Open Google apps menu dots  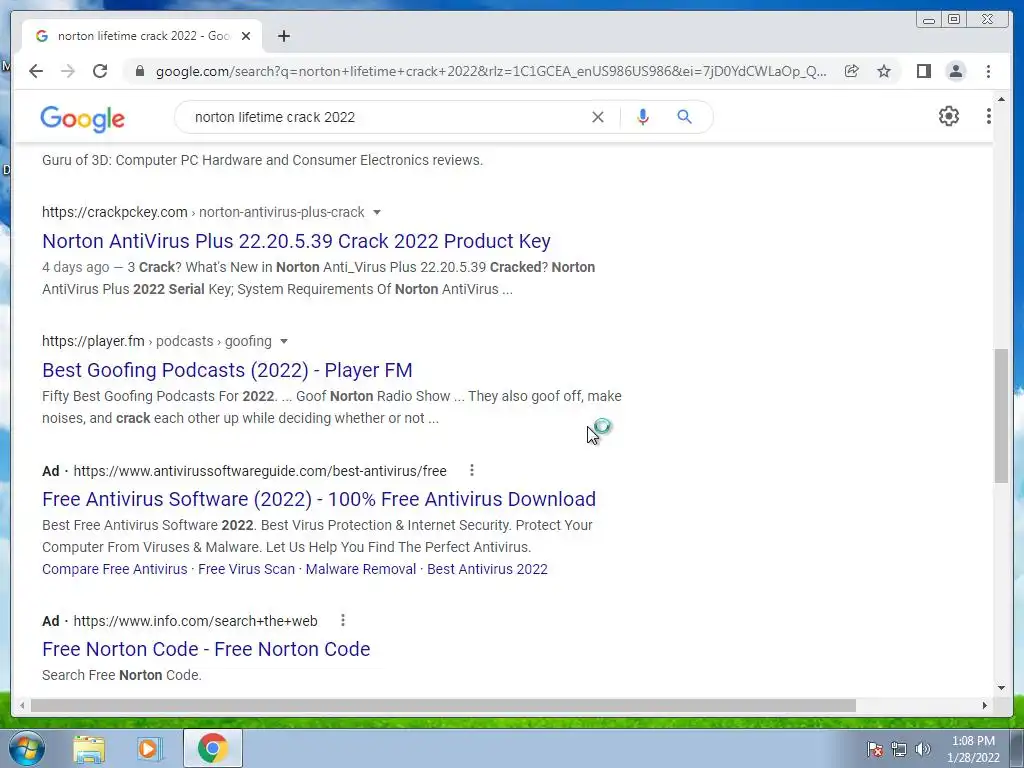coord(988,116)
